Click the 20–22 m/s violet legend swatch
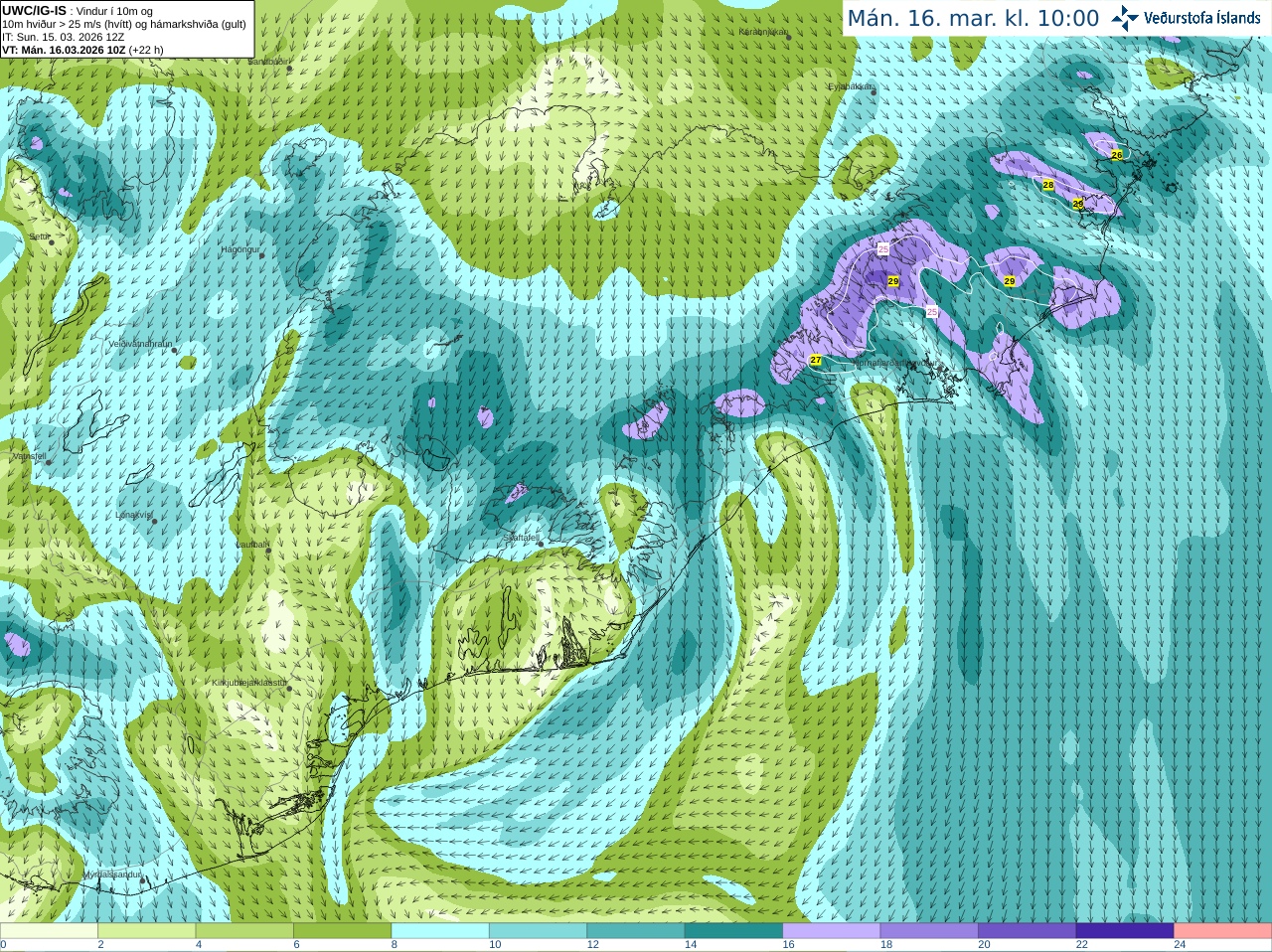The image size is (1272, 952). pyautogui.click(x=1028, y=931)
